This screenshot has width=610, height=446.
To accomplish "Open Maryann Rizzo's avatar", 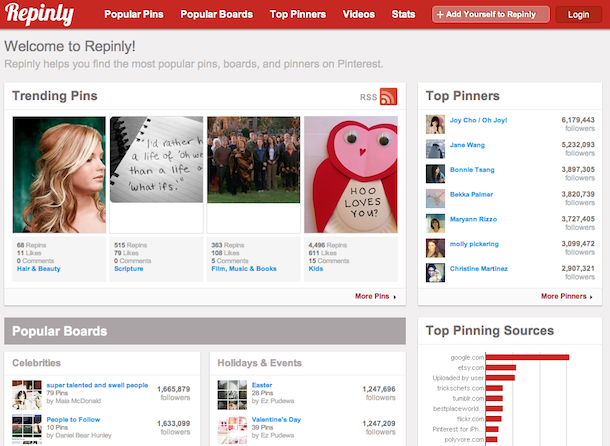I will click(435, 223).
